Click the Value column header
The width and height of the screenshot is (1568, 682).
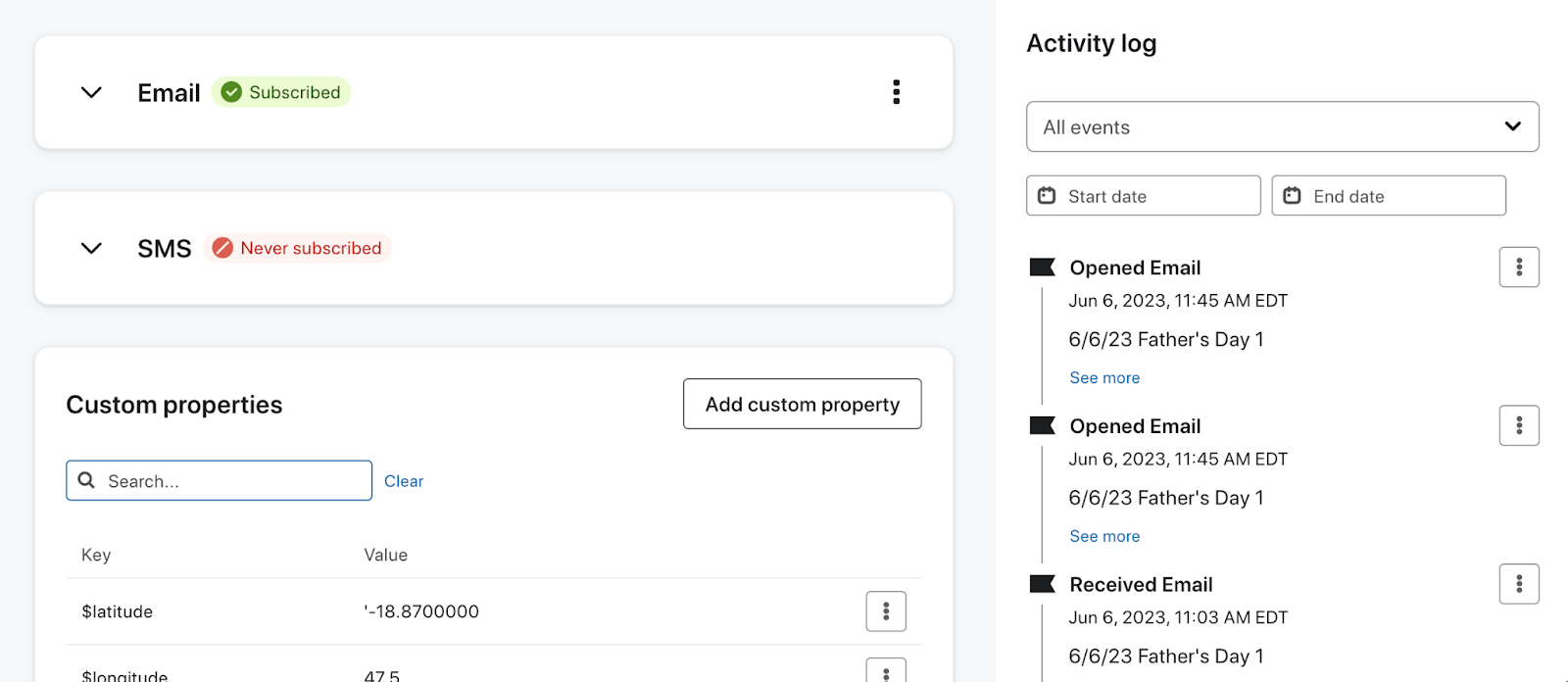pyautogui.click(x=386, y=555)
